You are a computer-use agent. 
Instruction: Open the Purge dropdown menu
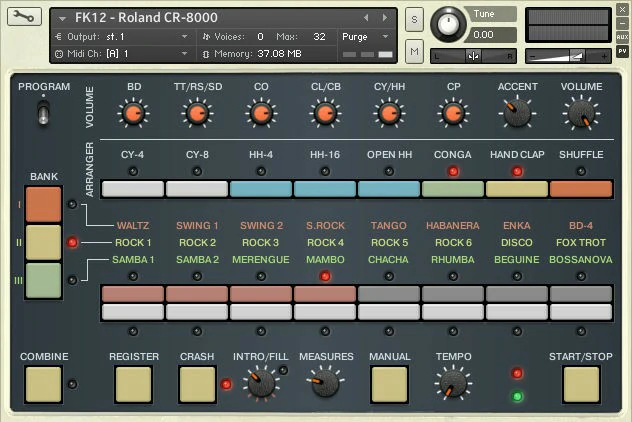pos(366,37)
